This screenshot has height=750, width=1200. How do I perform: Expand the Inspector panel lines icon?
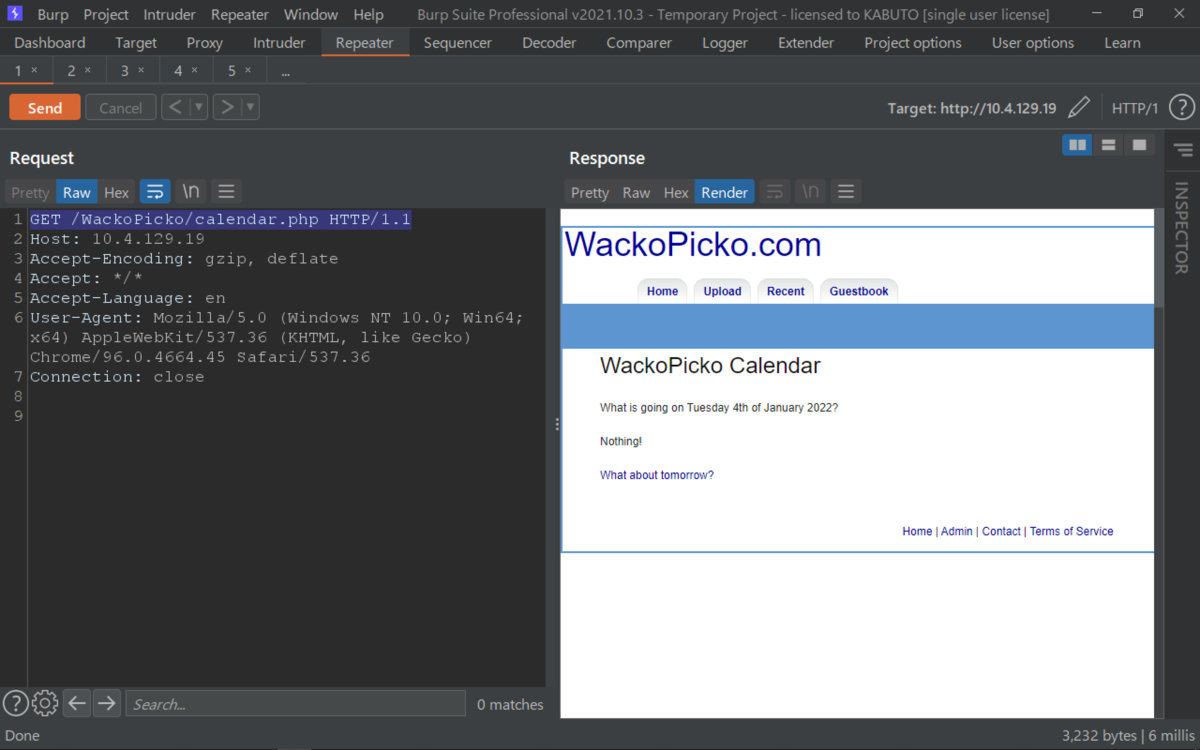pyautogui.click(x=1183, y=150)
